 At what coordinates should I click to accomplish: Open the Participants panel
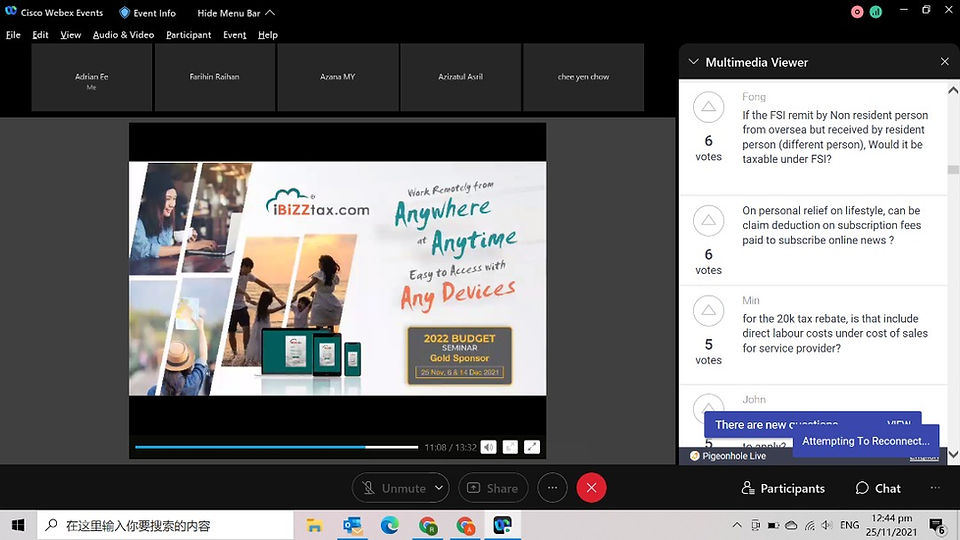(x=783, y=488)
